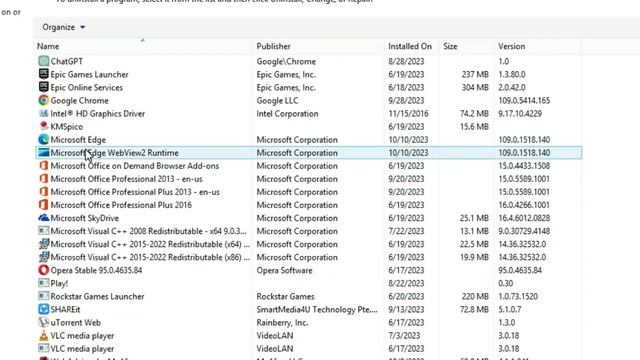Click the Microsoft Edge icon
640x360 pixels.
[x=43, y=140]
